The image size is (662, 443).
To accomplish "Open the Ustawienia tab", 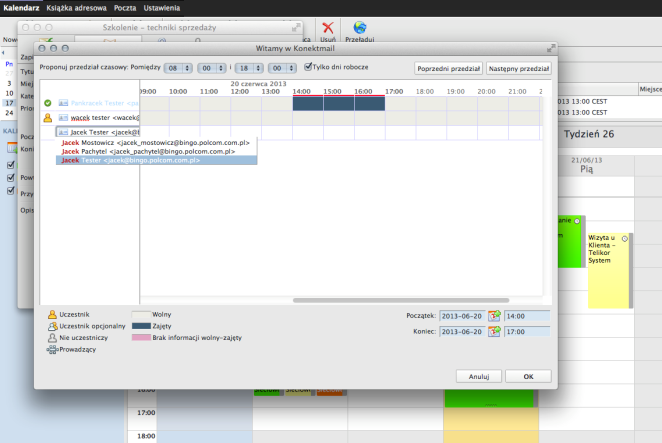I will click(x=162, y=8).
